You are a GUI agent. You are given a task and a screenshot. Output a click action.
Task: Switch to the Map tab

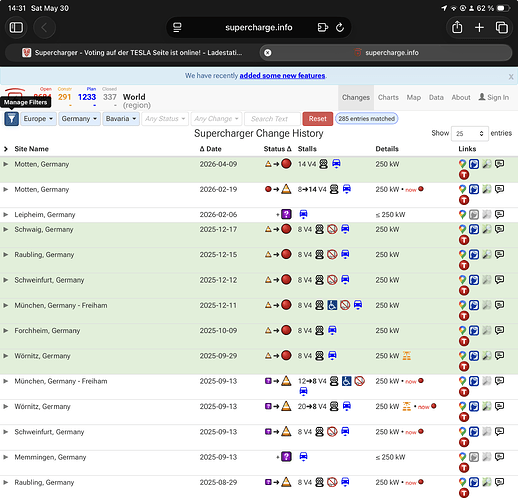413,97
